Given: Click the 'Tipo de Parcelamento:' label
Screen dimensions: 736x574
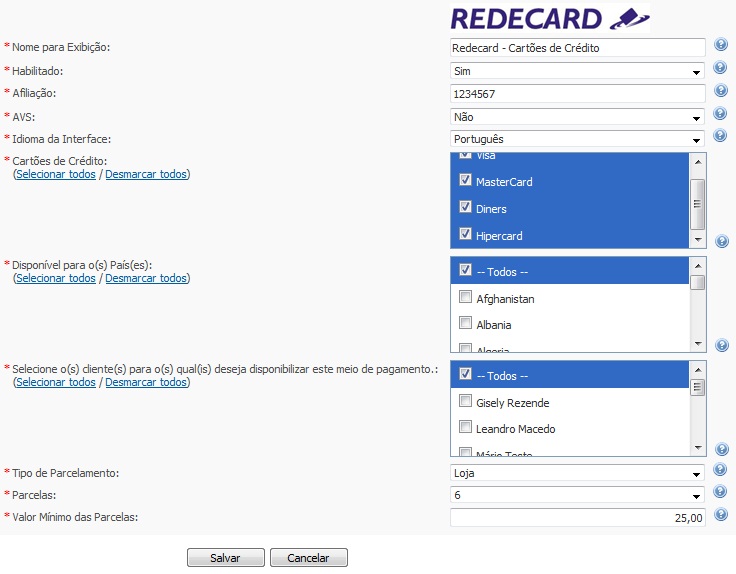Looking at the screenshot, I should pyautogui.click(x=66, y=473).
